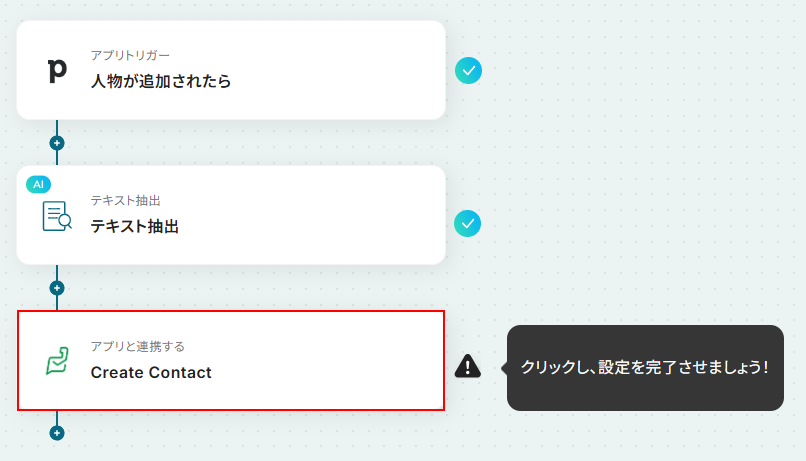
Task: Open the 人物が追加されたら trigger title
Action: (x=160, y=81)
